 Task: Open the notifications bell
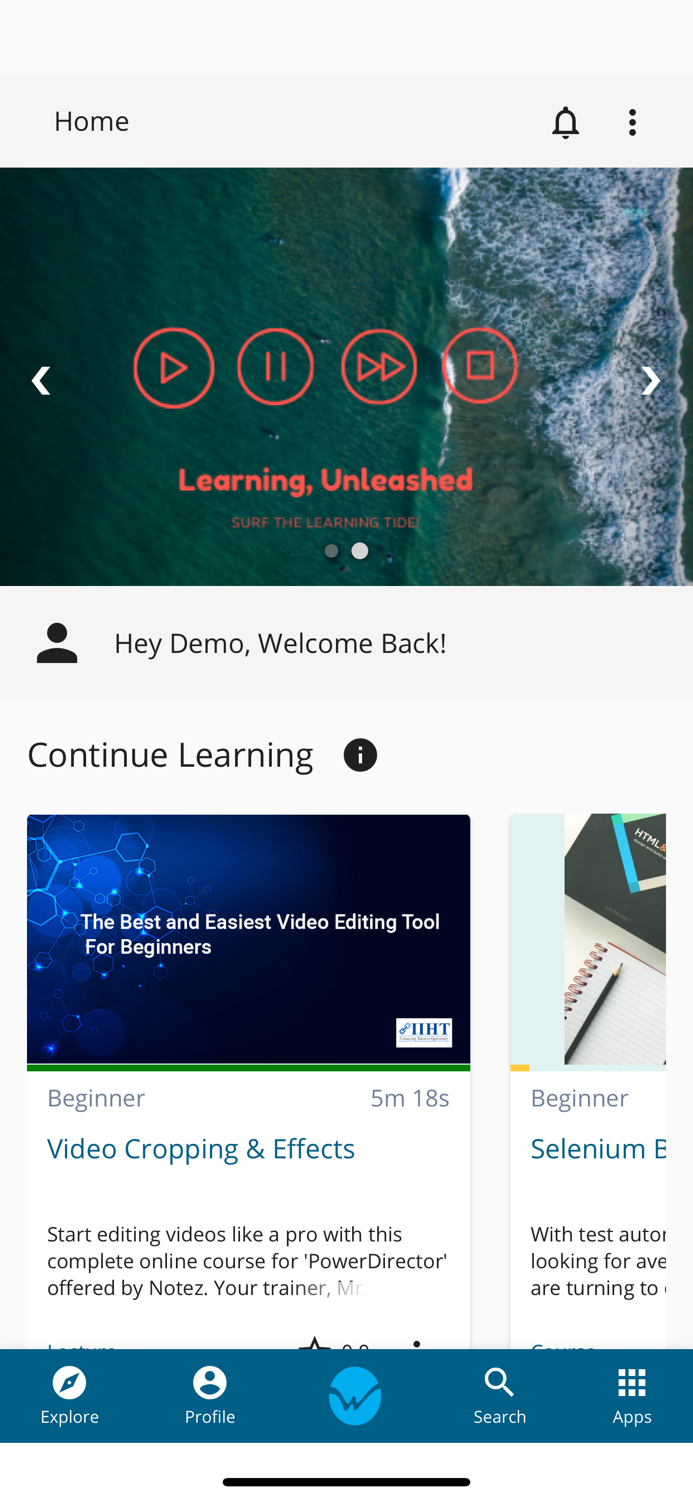click(565, 122)
